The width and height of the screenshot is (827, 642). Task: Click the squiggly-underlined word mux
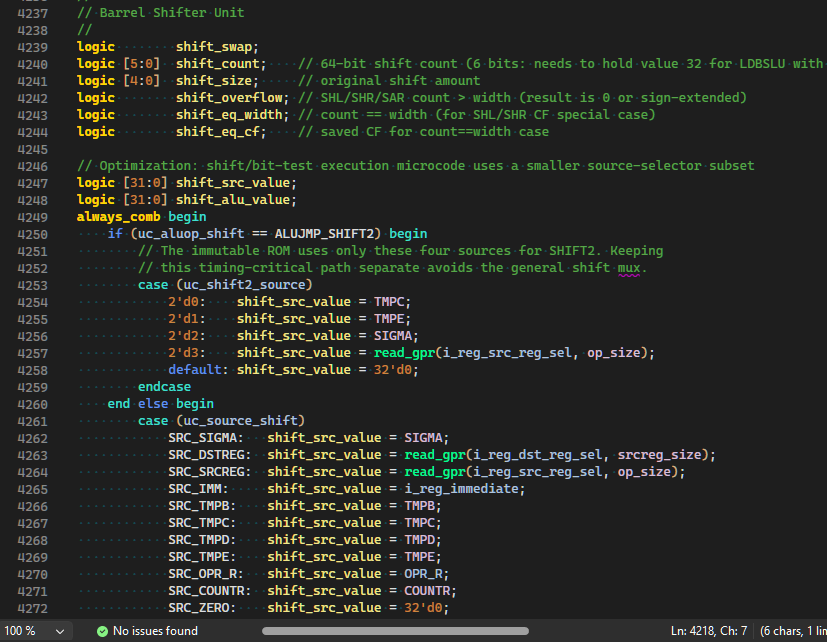[x=629, y=268]
